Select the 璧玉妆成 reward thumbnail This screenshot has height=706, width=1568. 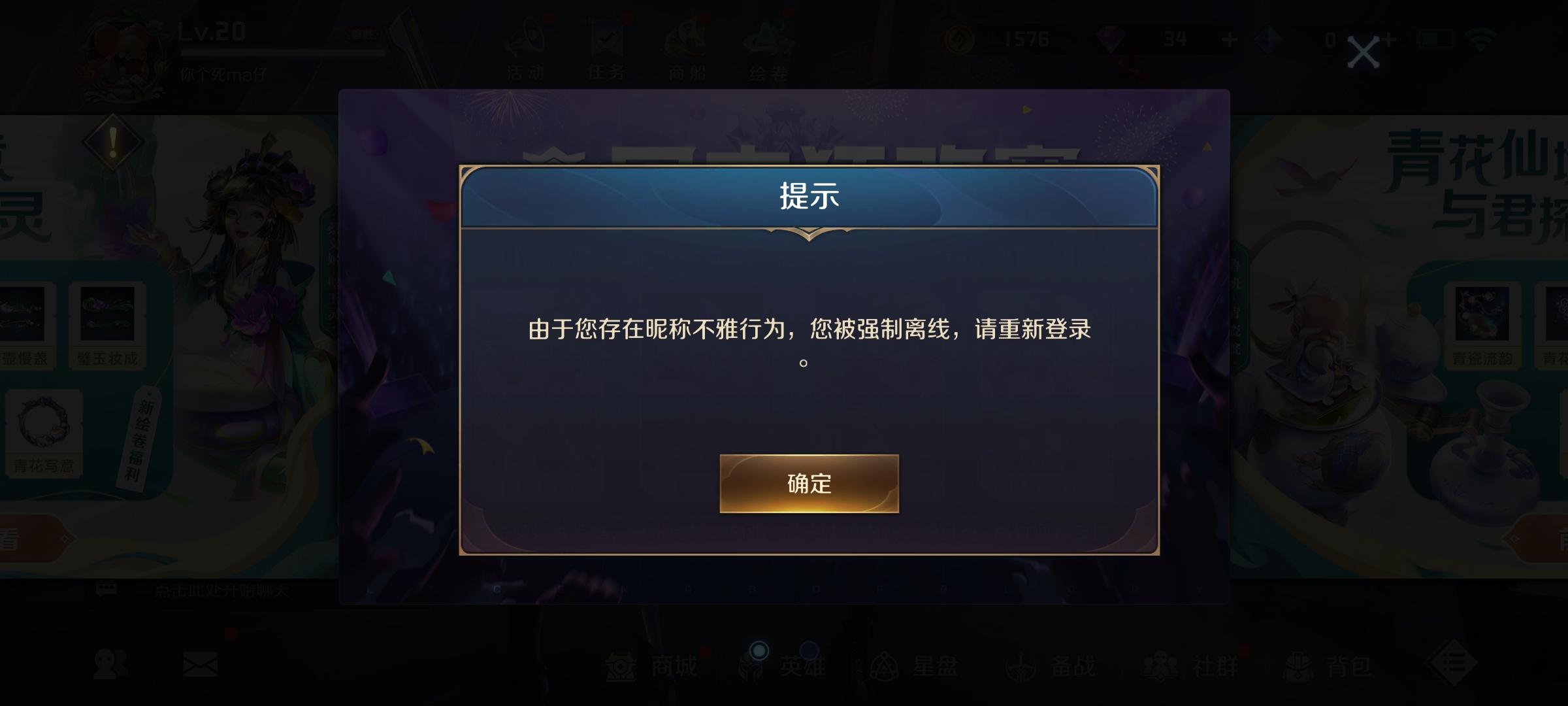point(107,325)
